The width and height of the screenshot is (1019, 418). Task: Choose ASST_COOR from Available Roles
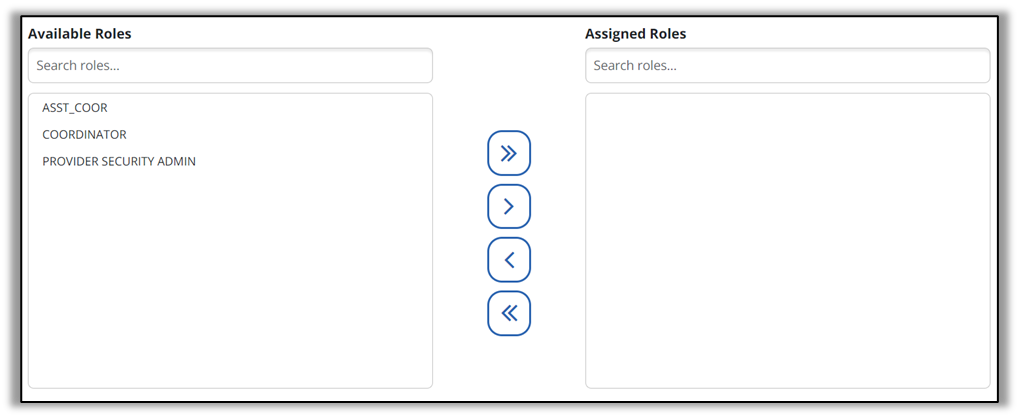pyautogui.click(x=75, y=108)
